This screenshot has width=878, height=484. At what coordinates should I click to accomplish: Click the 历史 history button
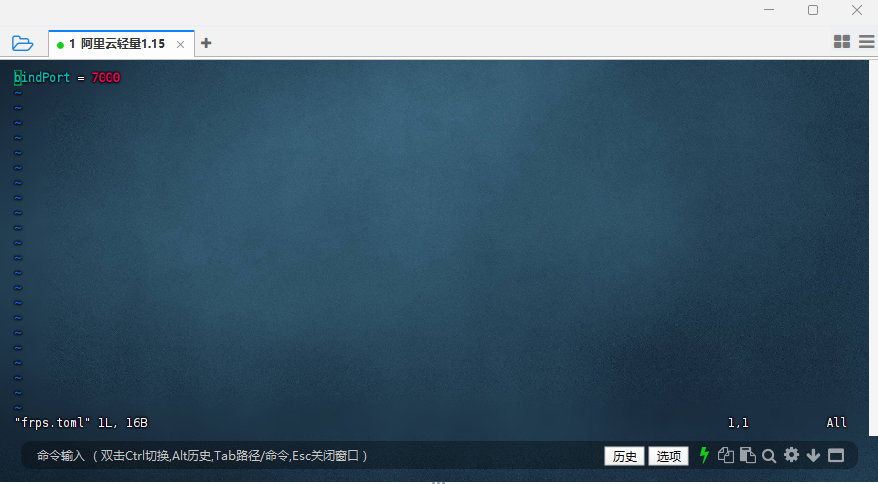point(624,456)
